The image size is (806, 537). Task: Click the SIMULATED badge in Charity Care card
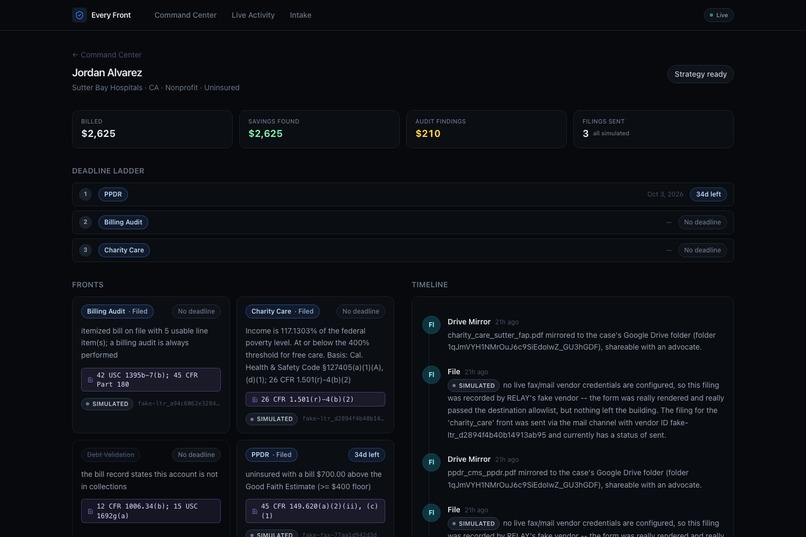(x=271, y=419)
